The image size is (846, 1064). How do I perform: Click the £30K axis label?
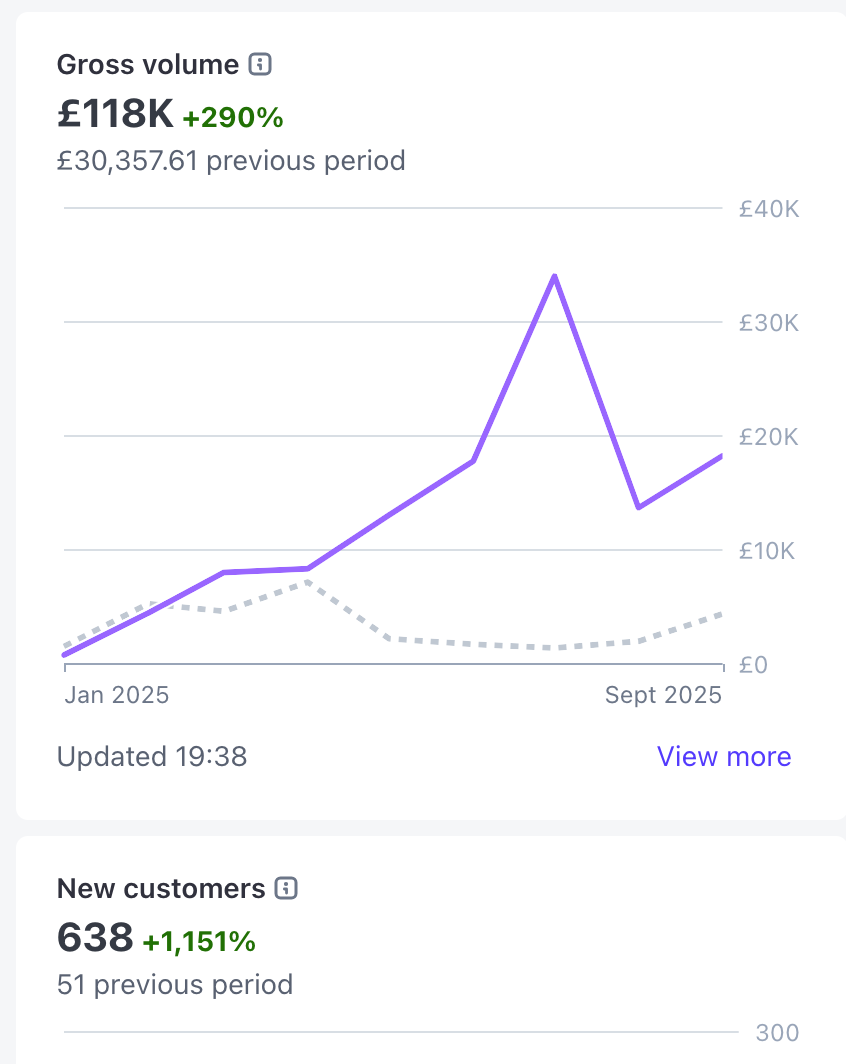pyautogui.click(x=768, y=323)
